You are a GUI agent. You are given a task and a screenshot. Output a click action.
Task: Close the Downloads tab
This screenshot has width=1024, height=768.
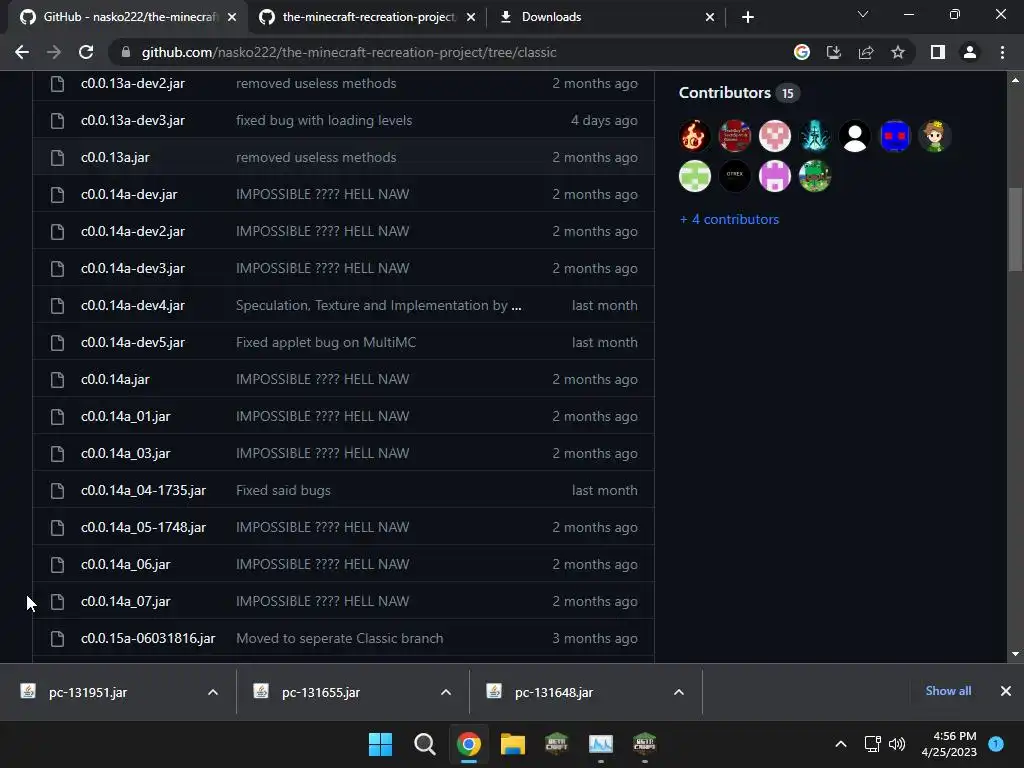(710, 17)
